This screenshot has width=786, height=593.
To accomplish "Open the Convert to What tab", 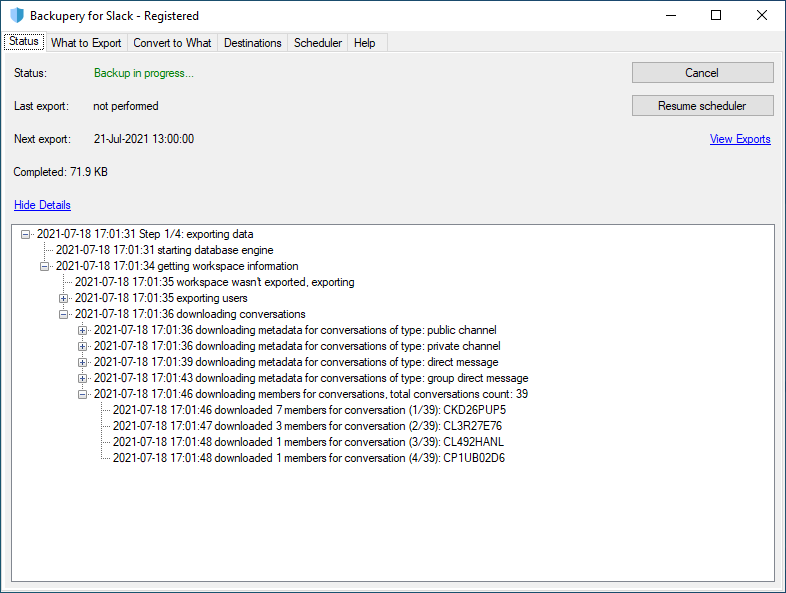I will click(172, 43).
